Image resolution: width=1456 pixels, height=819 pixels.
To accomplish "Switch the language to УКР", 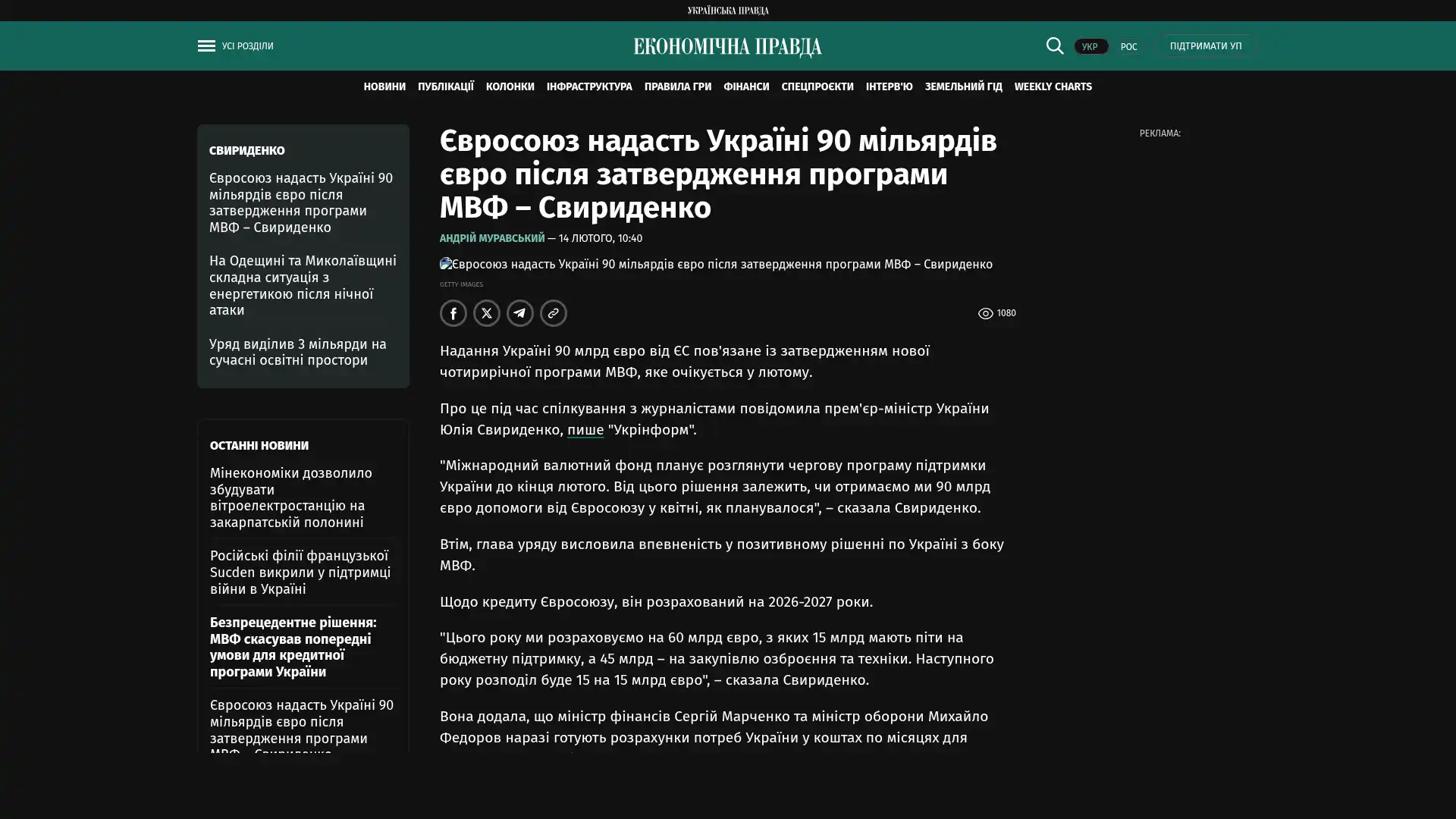I will (x=1090, y=47).
